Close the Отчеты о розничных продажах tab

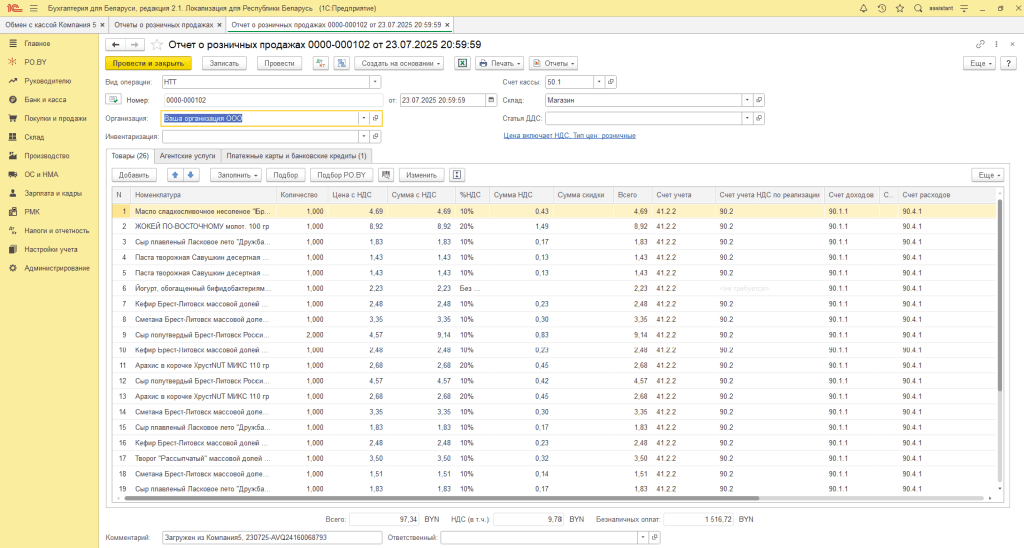tap(219, 25)
